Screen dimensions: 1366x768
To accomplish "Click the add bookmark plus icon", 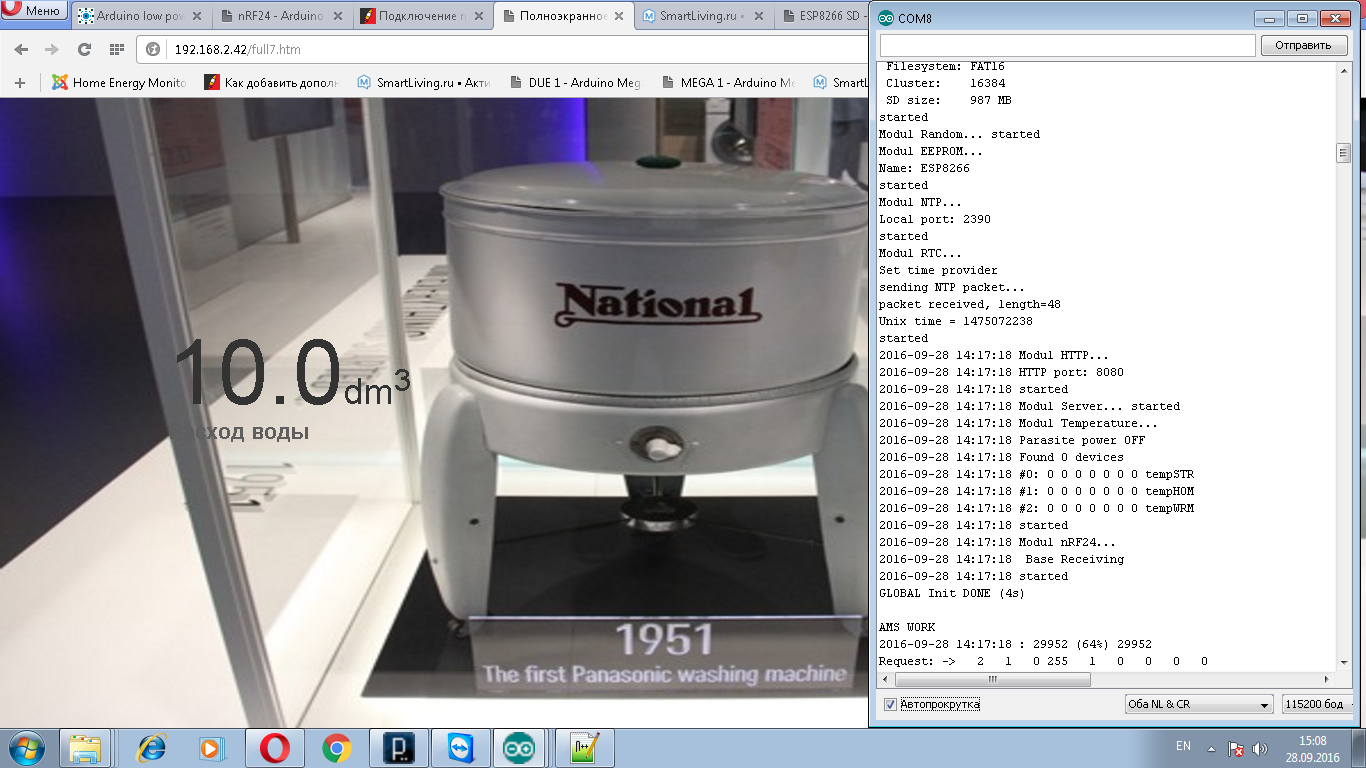I will pos(19,83).
